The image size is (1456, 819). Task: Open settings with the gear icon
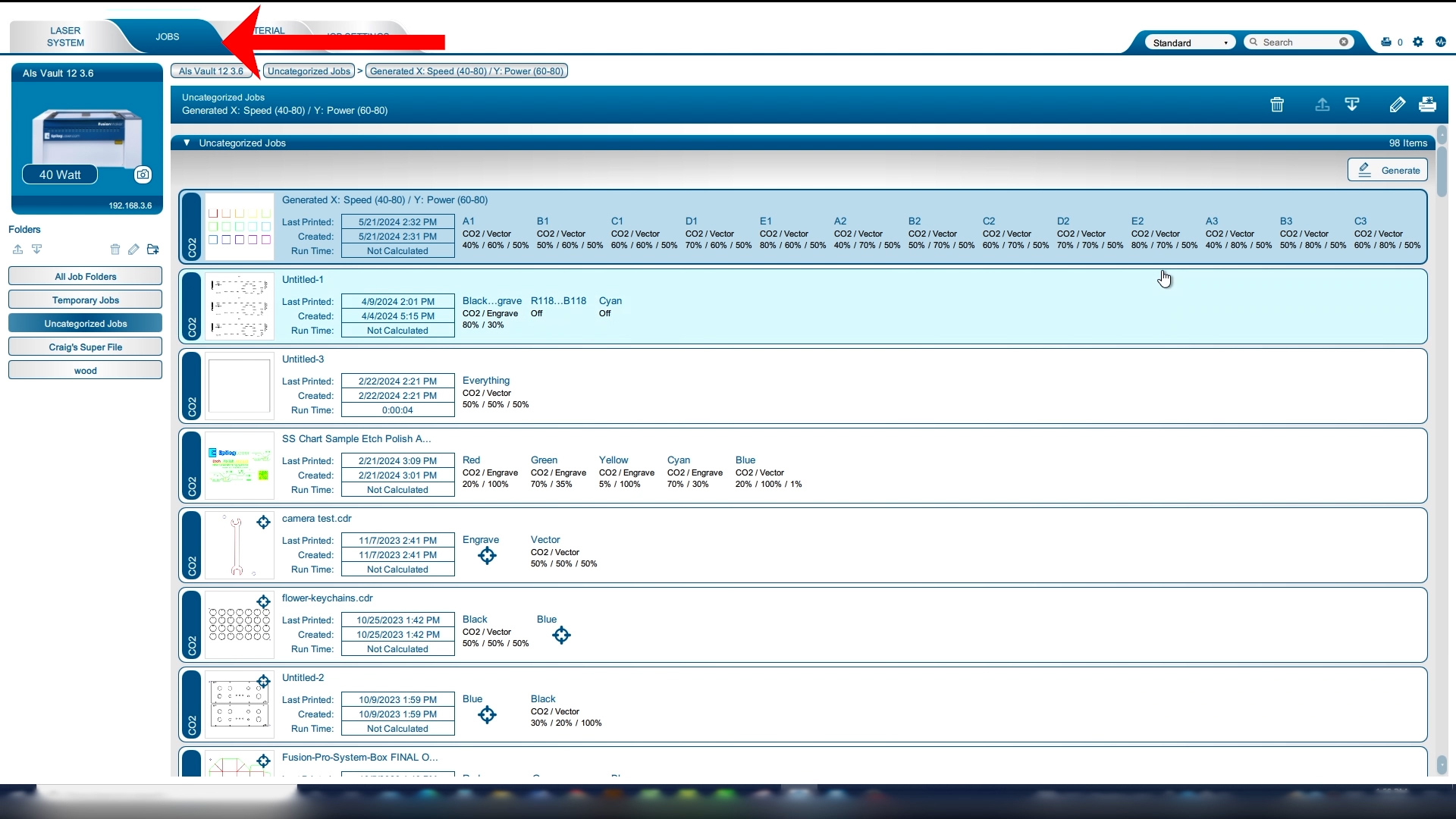click(1418, 42)
